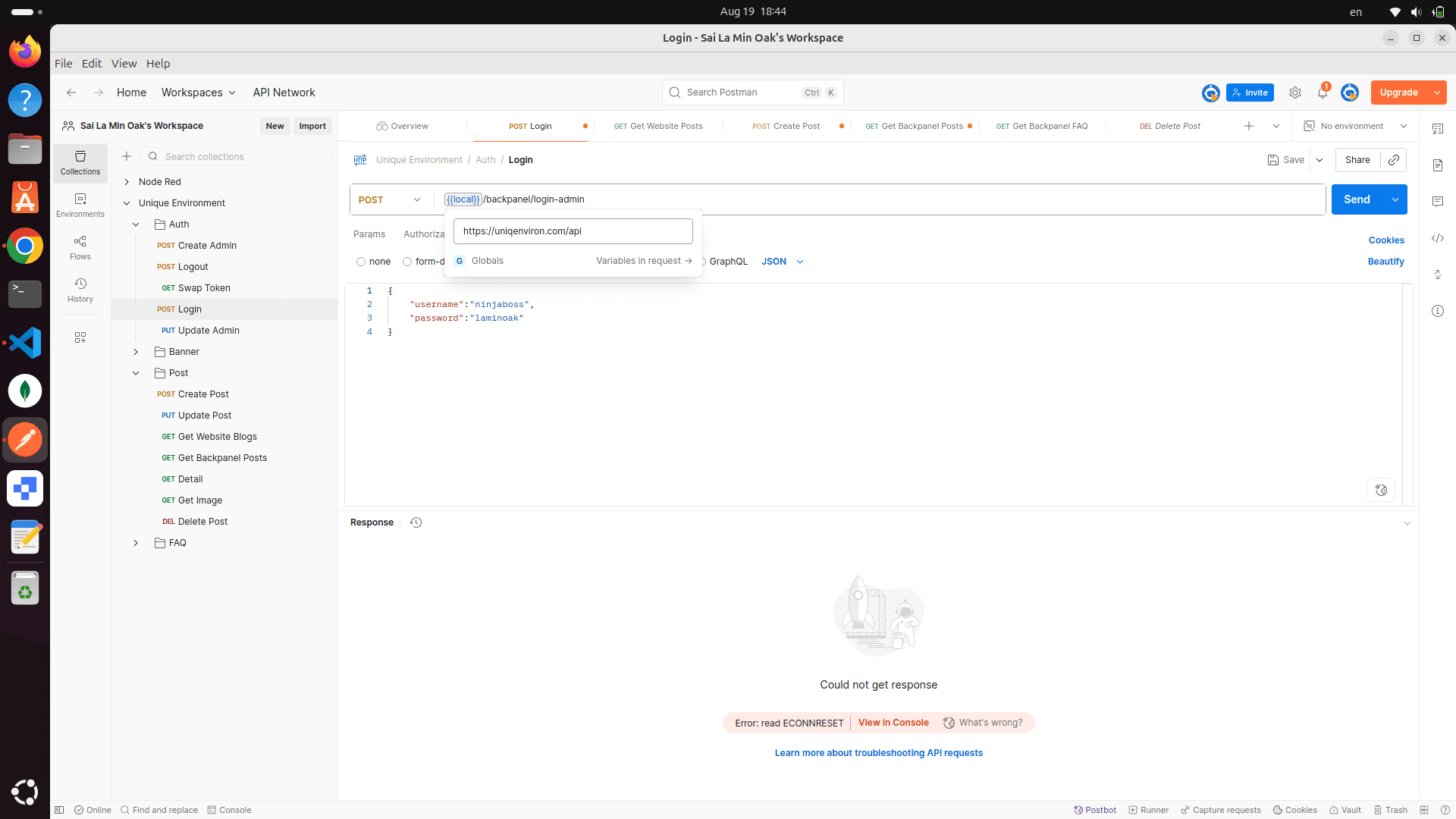Switch to the Overview tab
Image resolution: width=1456 pixels, height=819 pixels.
(x=403, y=126)
